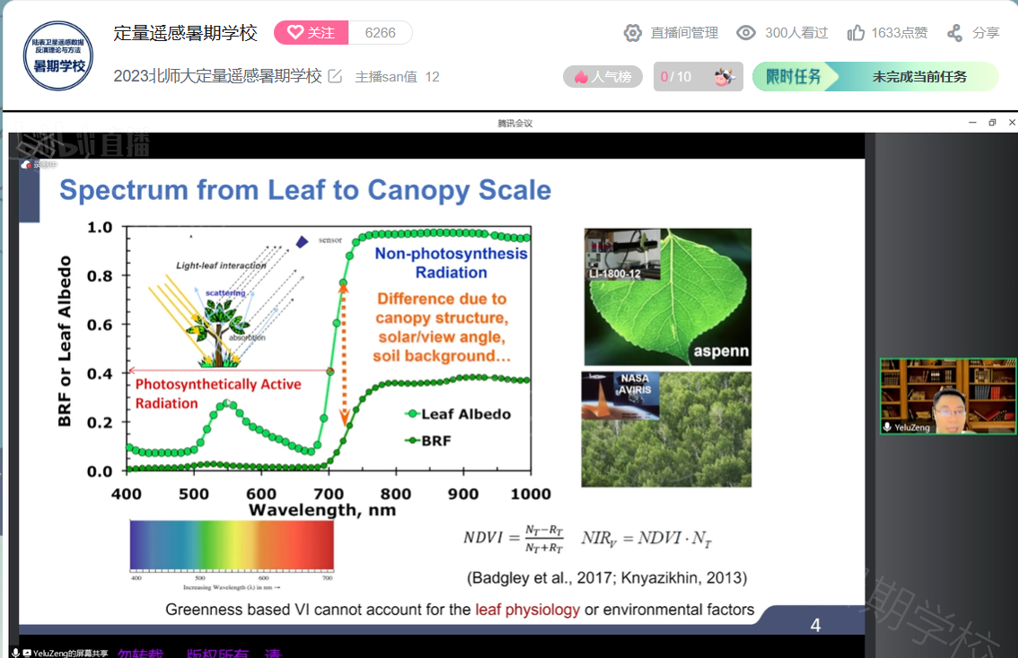Open the 限时任务 timed task banner
This screenshot has height=658, width=1018.
[x=793, y=77]
